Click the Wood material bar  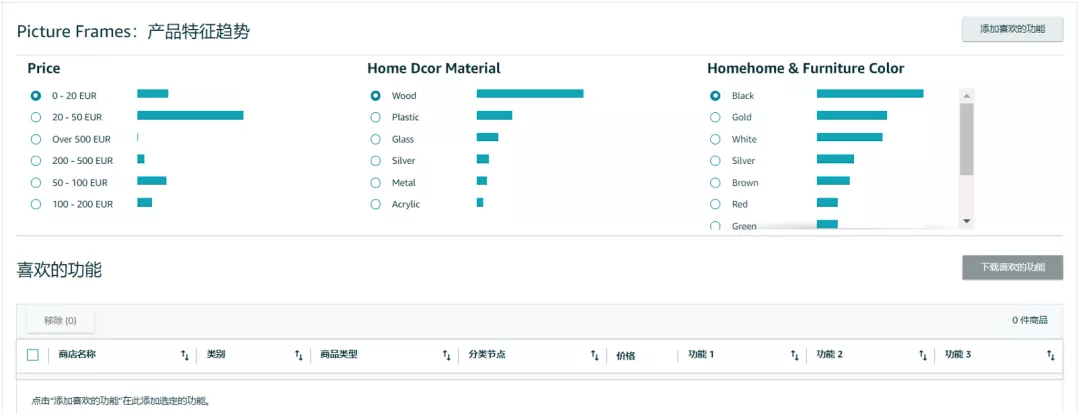(x=530, y=94)
